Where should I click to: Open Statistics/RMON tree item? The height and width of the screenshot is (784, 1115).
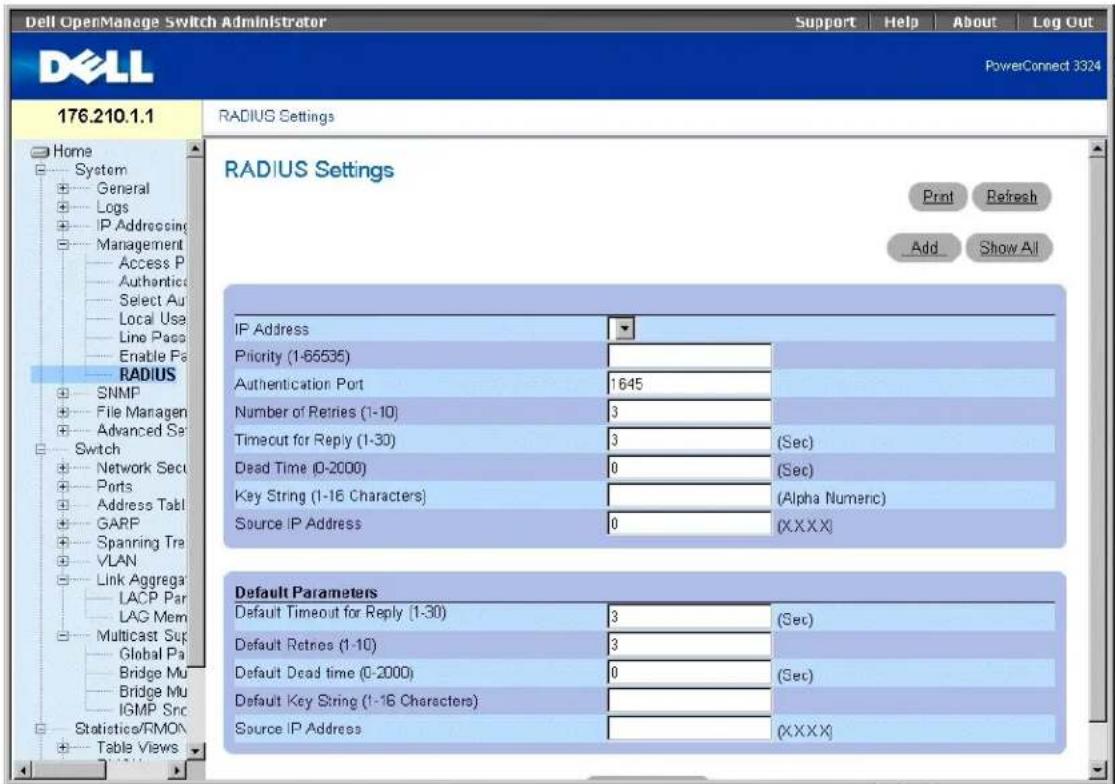click(130, 729)
